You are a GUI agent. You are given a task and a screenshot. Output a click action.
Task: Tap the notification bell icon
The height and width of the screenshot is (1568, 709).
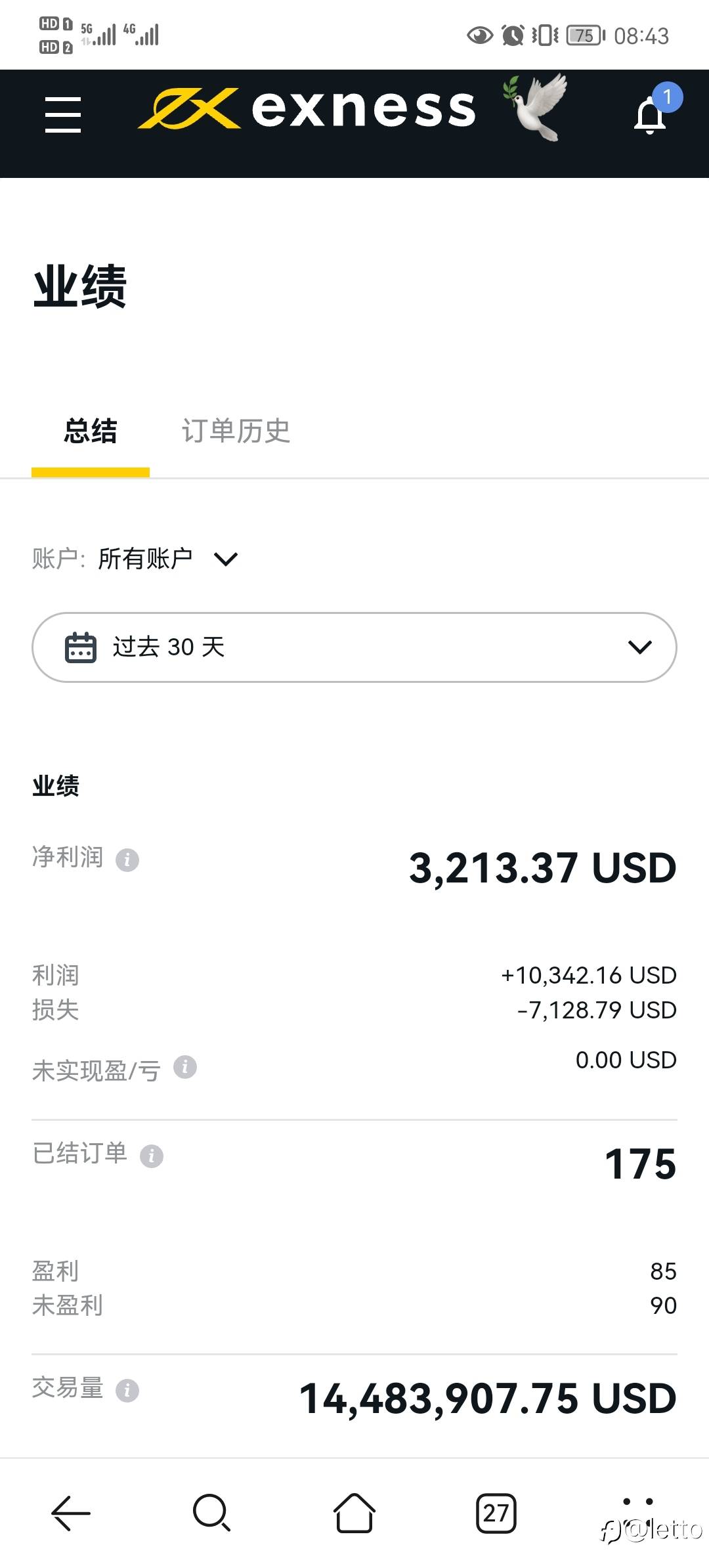point(651,116)
